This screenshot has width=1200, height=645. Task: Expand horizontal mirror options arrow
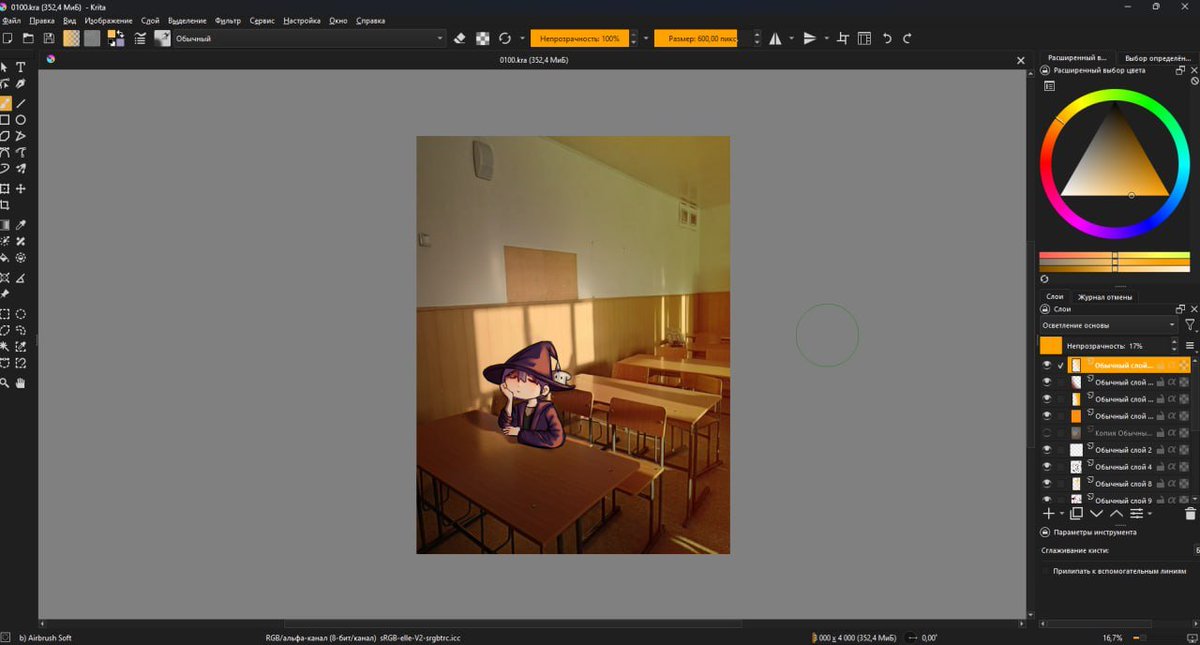[x=791, y=38]
